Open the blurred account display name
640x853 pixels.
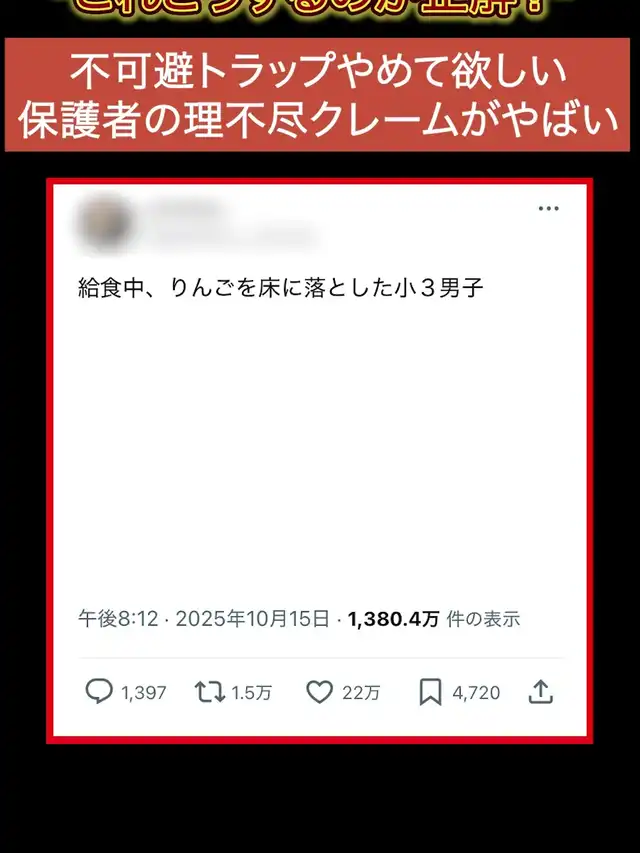188,209
